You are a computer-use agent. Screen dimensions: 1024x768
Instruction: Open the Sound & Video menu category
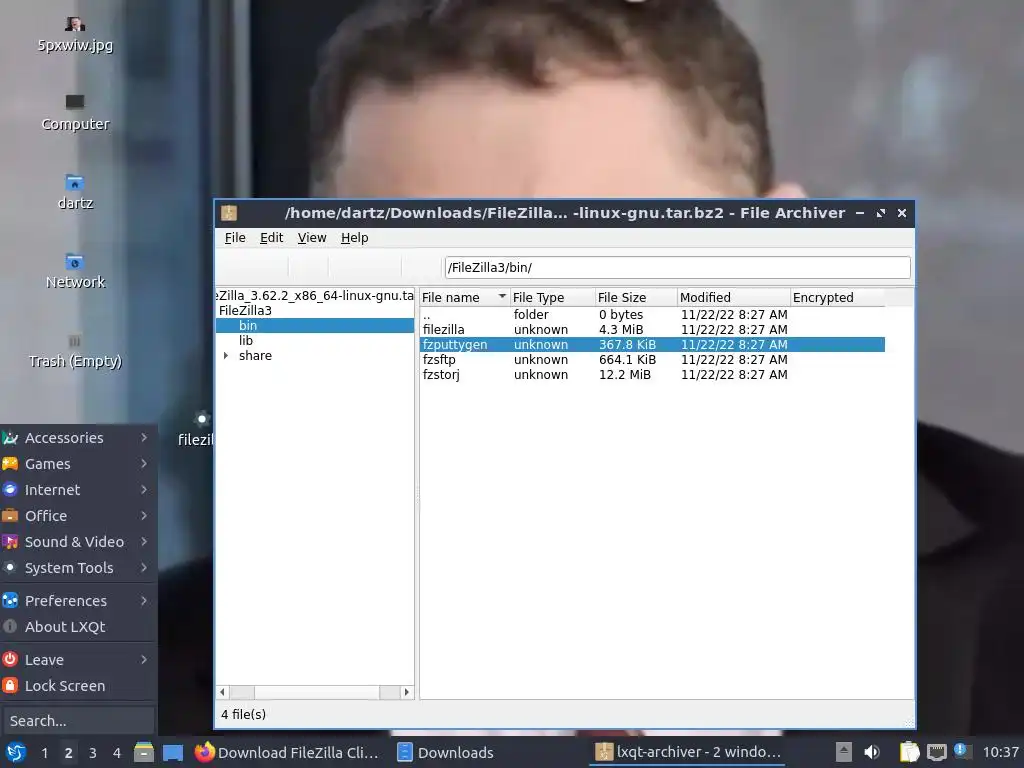coord(77,542)
